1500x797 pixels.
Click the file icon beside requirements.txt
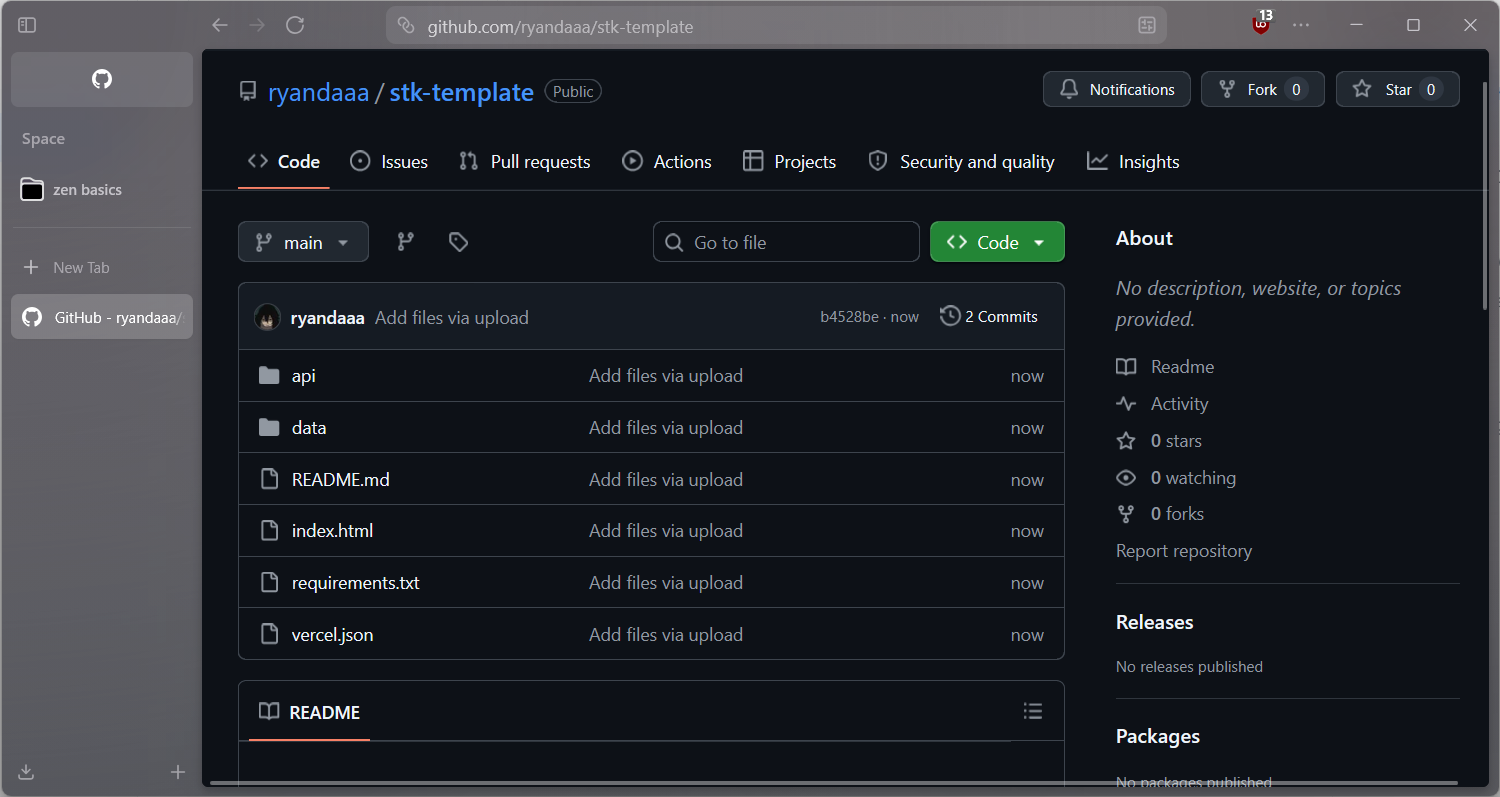click(269, 583)
